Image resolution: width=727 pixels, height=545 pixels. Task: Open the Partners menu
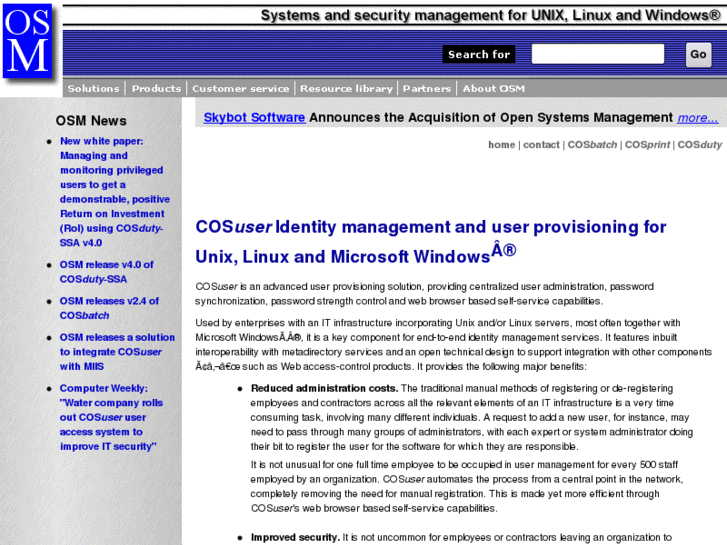pyautogui.click(x=427, y=88)
